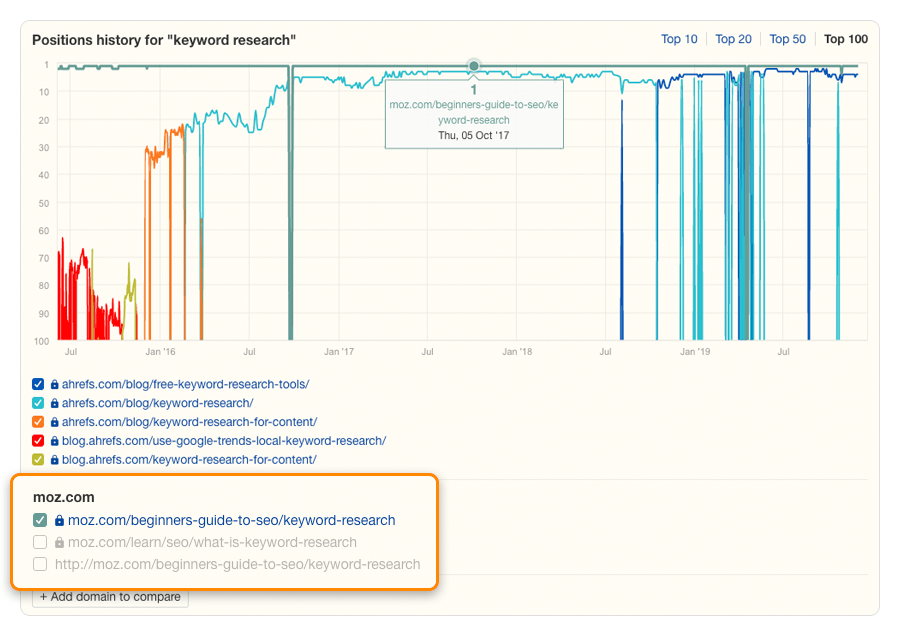
Task: Click the "Jan '17" x-axis label
Action: click(339, 351)
